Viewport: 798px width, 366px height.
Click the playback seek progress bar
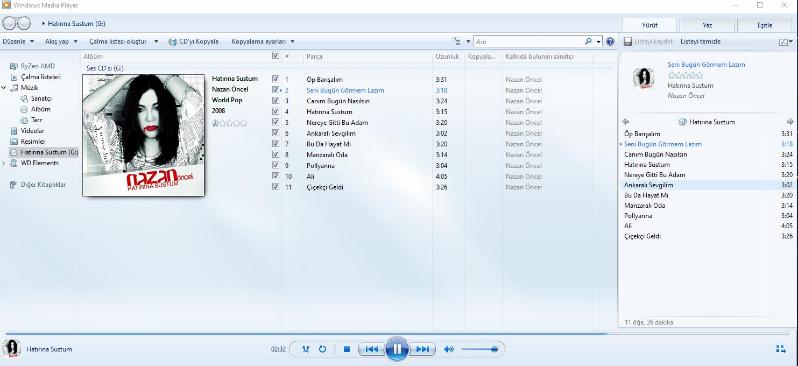tap(398, 334)
